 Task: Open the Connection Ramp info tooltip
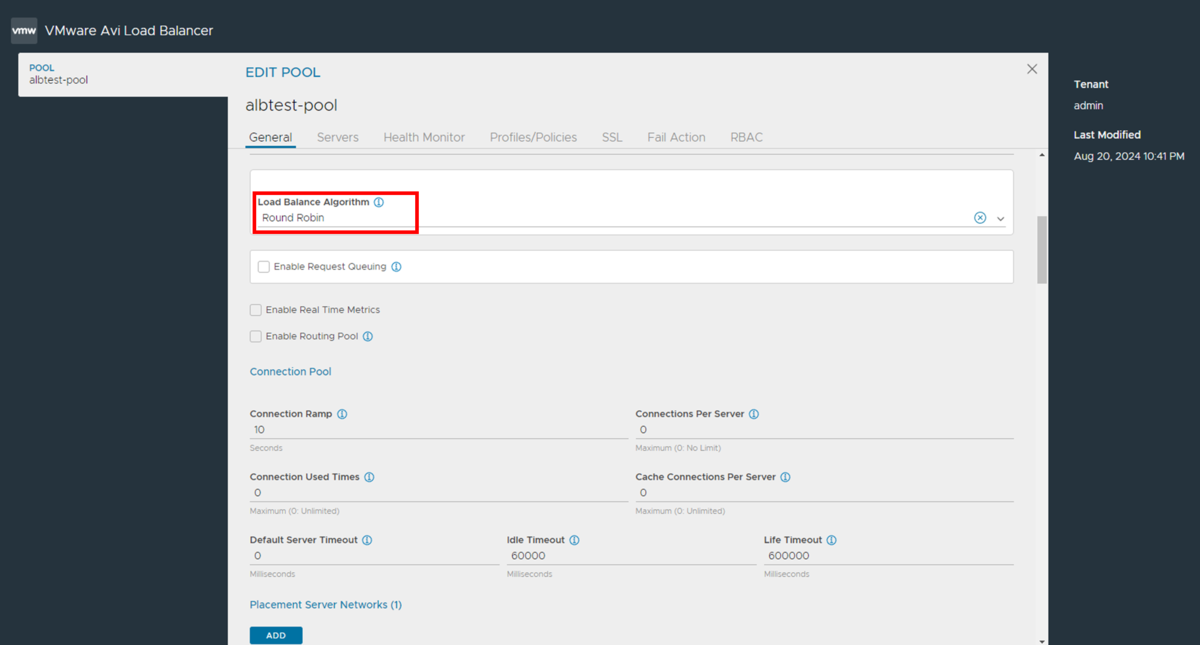point(342,414)
